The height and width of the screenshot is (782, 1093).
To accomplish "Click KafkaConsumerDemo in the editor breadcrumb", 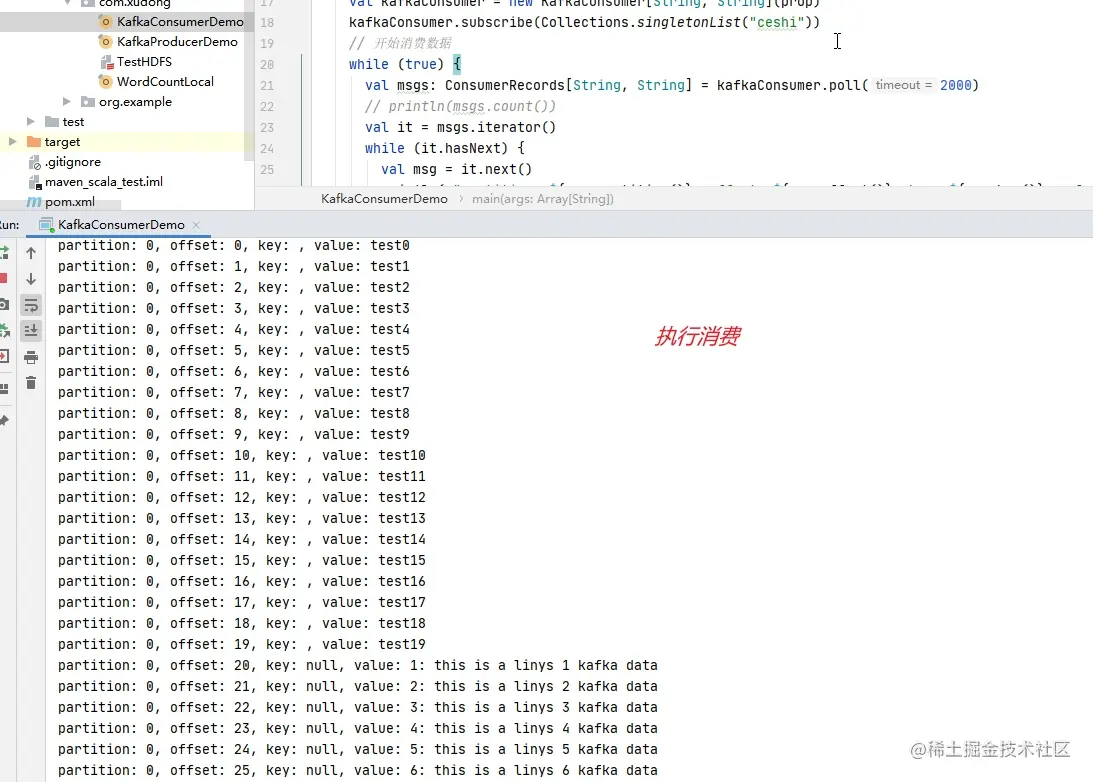I will pos(384,199).
